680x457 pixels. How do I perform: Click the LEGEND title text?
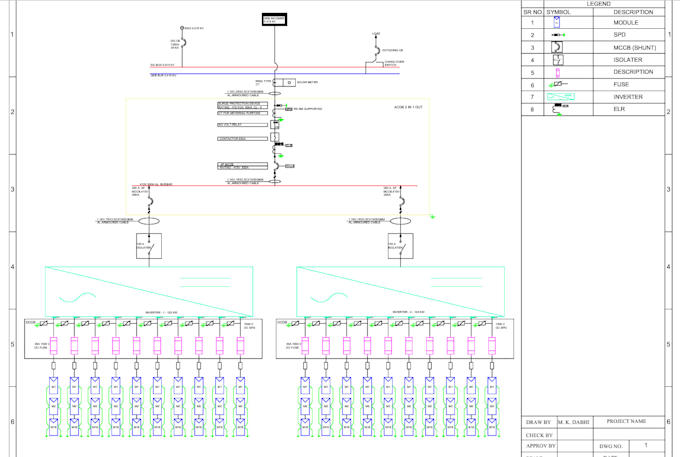[x=598, y=3]
